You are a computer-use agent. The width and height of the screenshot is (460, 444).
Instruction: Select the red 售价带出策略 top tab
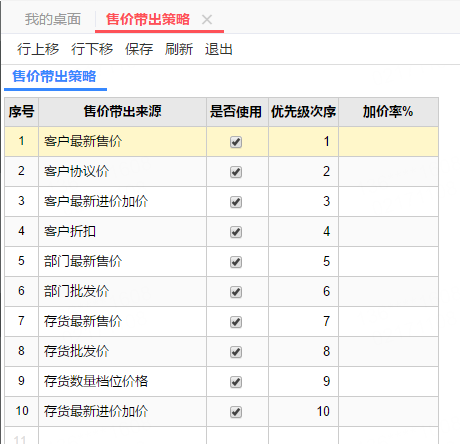point(148,19)
